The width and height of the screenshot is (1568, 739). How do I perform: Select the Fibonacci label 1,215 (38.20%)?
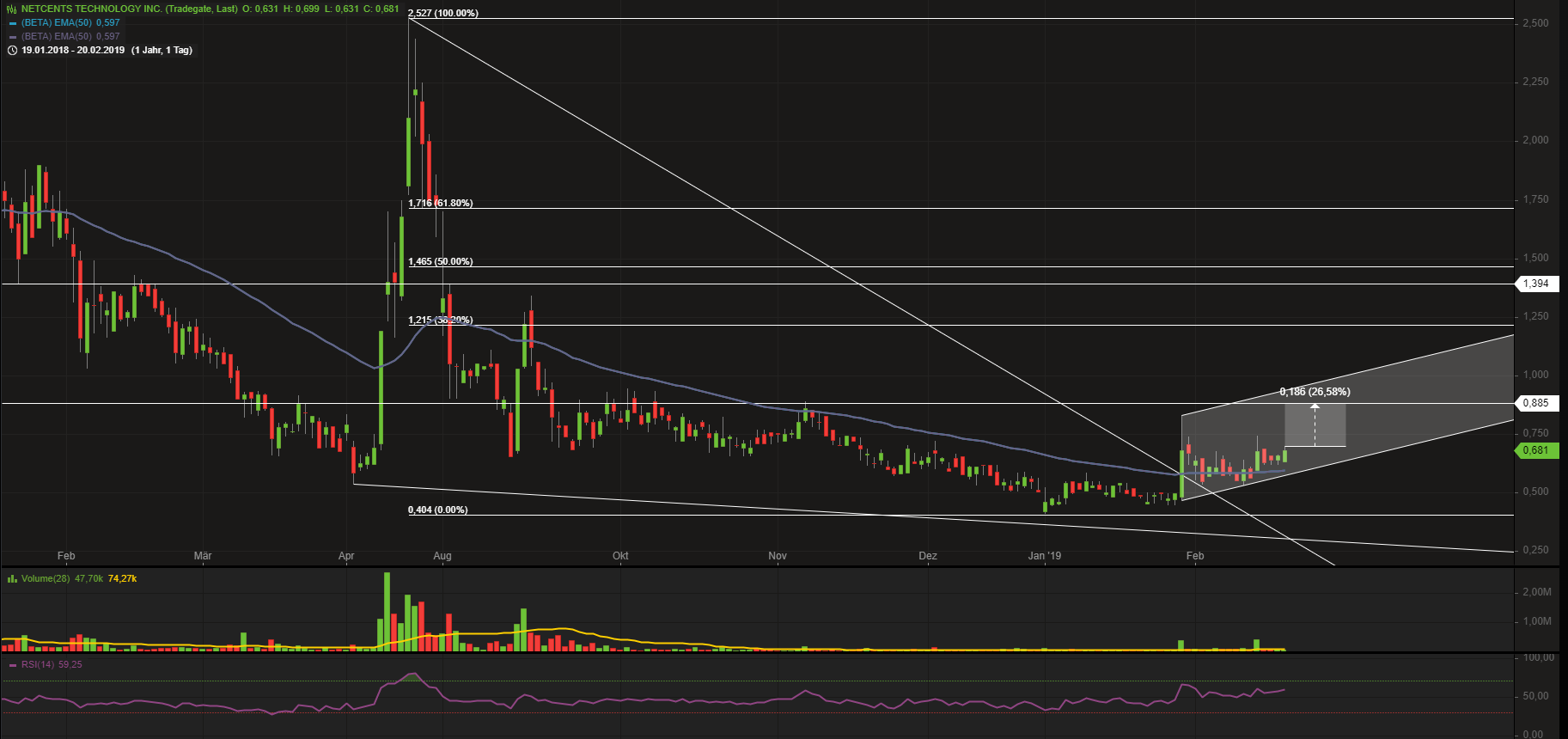click(441, 320)
